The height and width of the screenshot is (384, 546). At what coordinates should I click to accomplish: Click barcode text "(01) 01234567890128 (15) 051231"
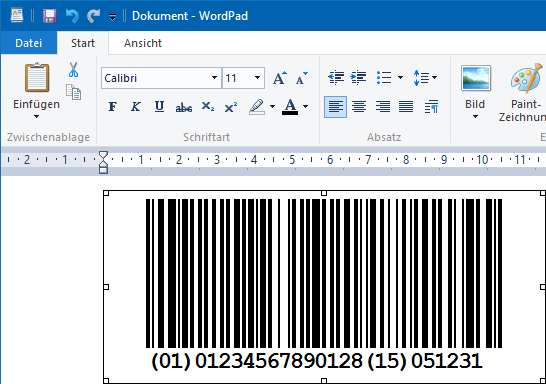pyautogui.click(x=317, y=361)
